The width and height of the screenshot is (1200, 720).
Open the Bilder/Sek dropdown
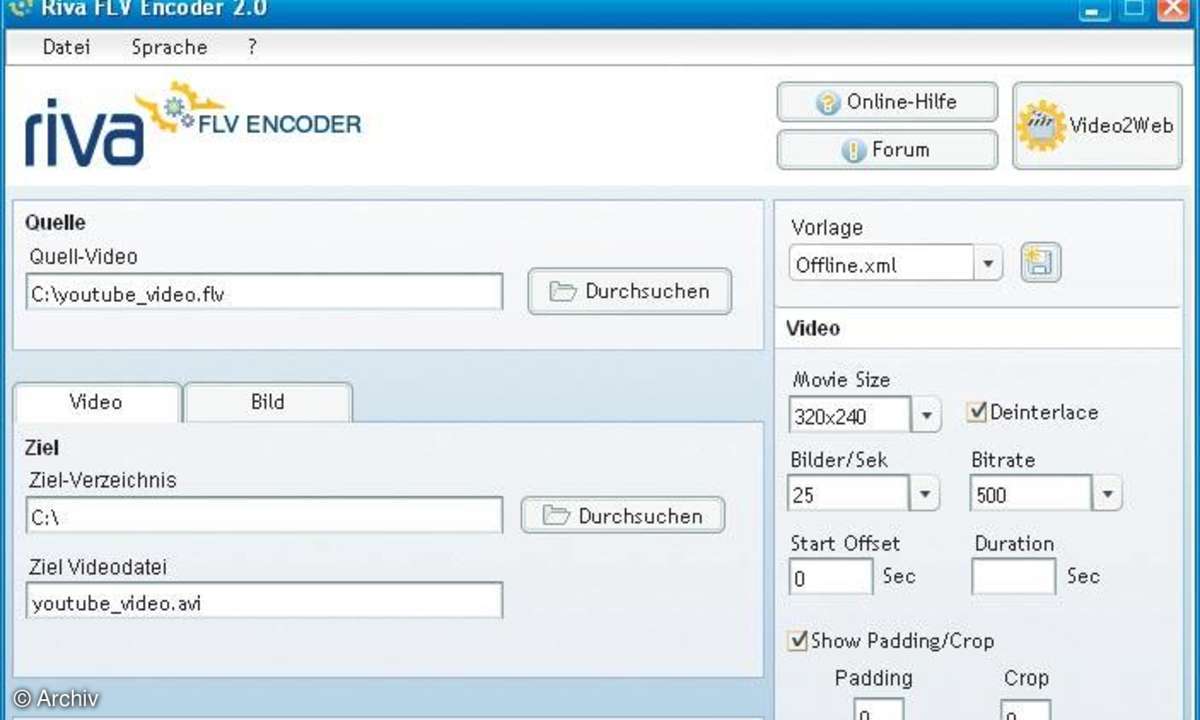[x=924, y=494]
